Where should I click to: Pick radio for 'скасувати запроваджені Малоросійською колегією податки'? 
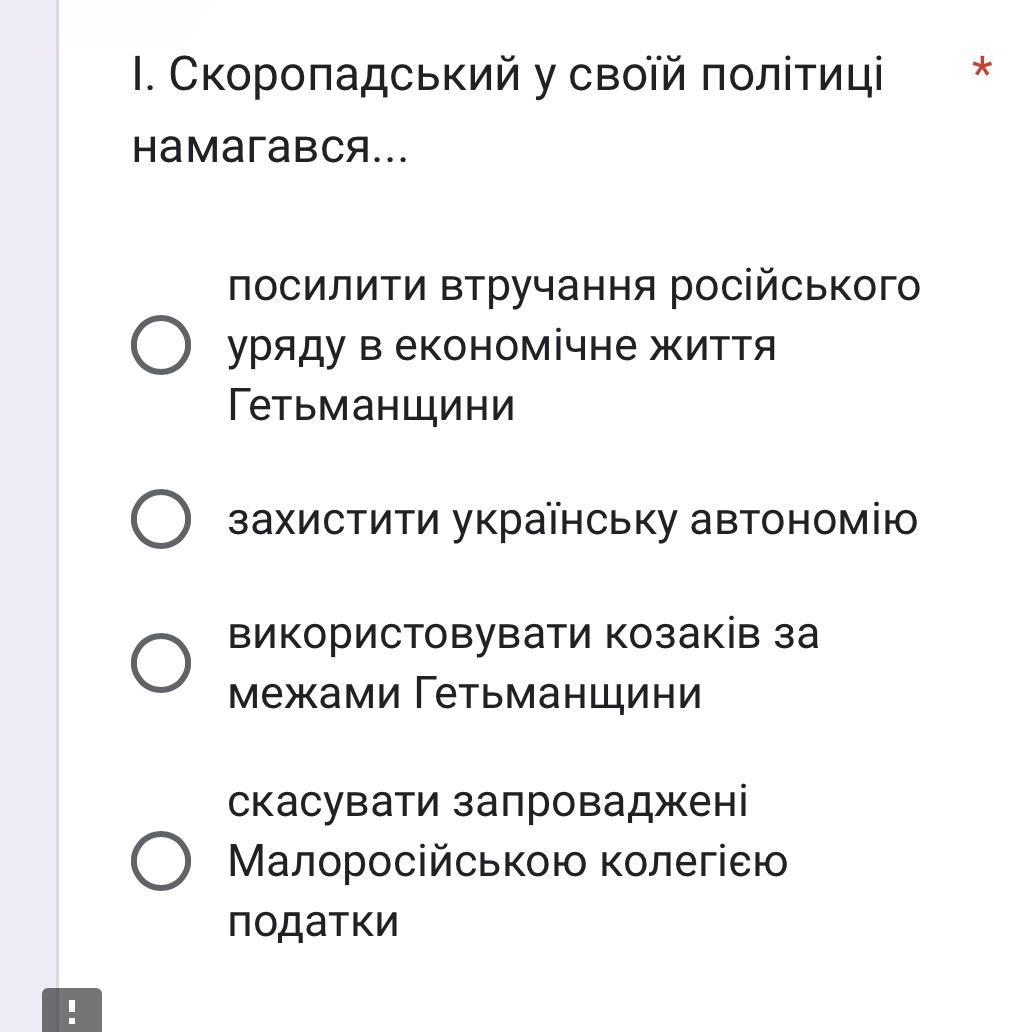tap(161, 861)
